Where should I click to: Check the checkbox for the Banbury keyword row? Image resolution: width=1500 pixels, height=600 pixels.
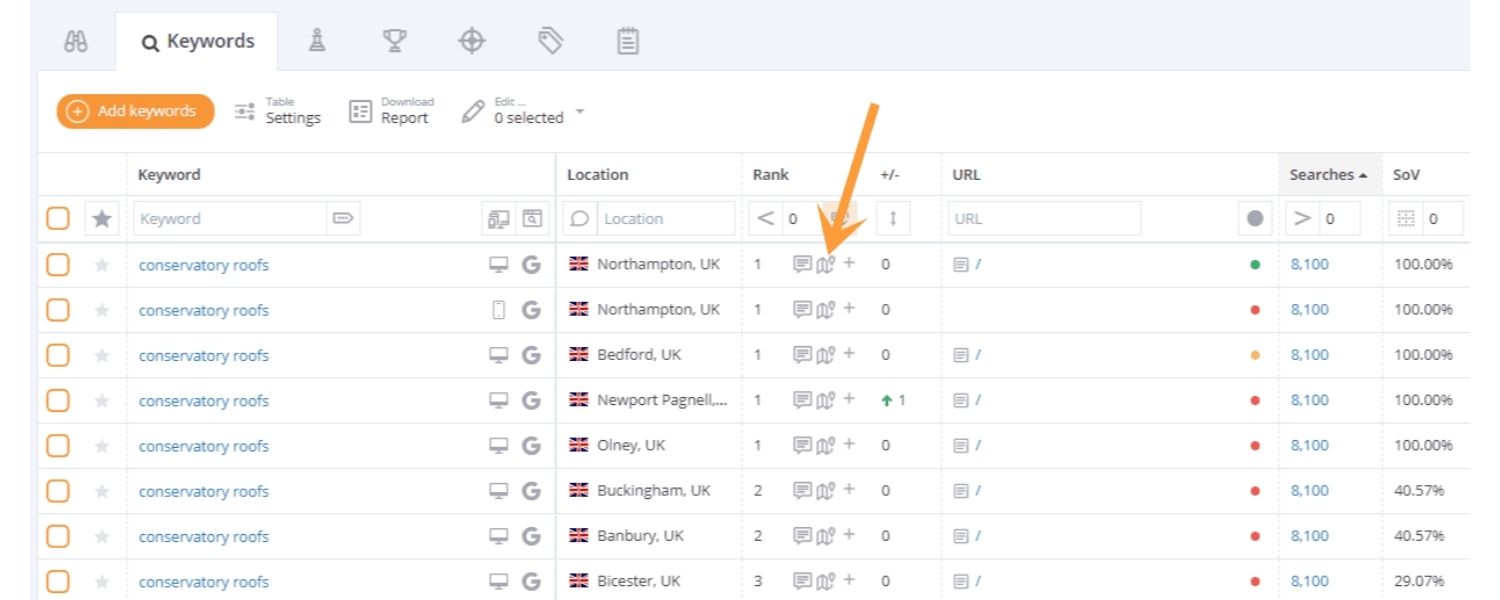58,535
